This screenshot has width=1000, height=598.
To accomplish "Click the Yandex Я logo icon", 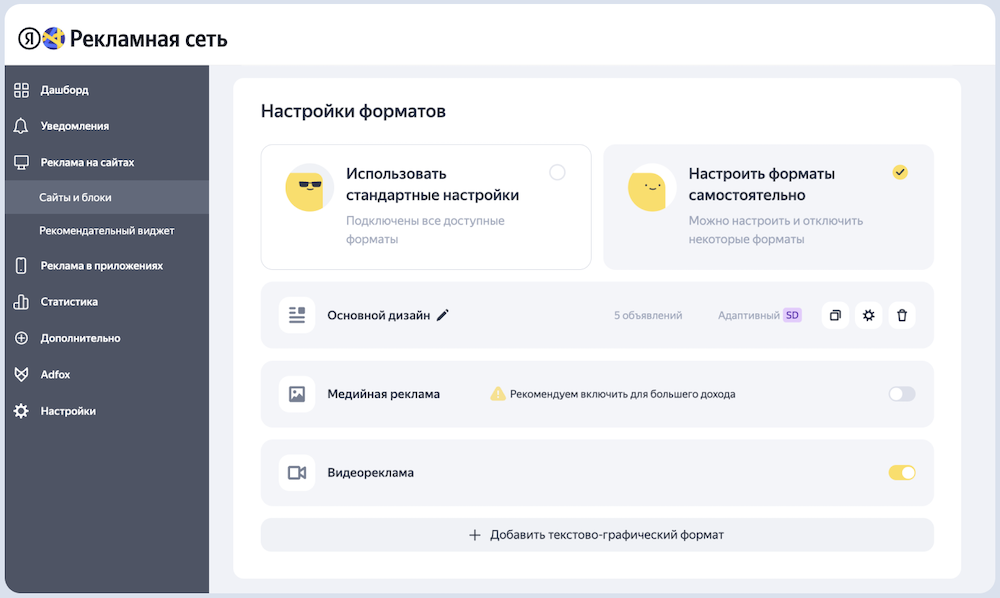I will tap(29, 39).
